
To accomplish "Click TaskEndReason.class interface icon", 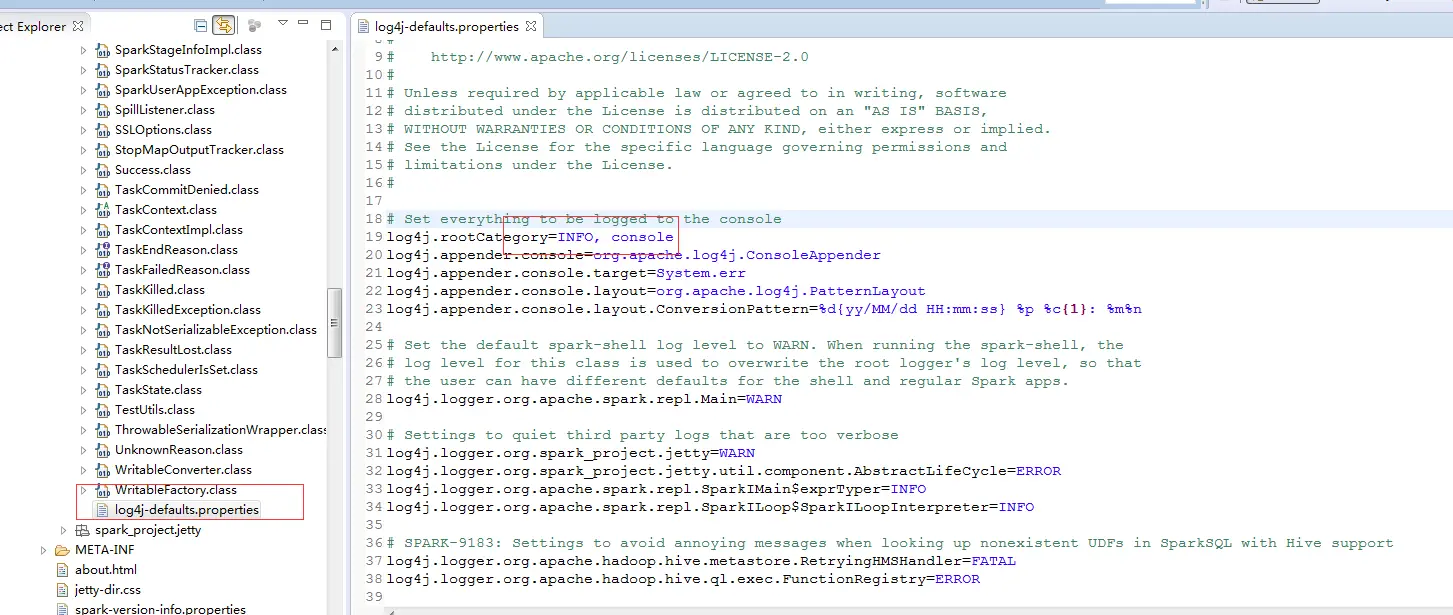I will click(102, 250).
